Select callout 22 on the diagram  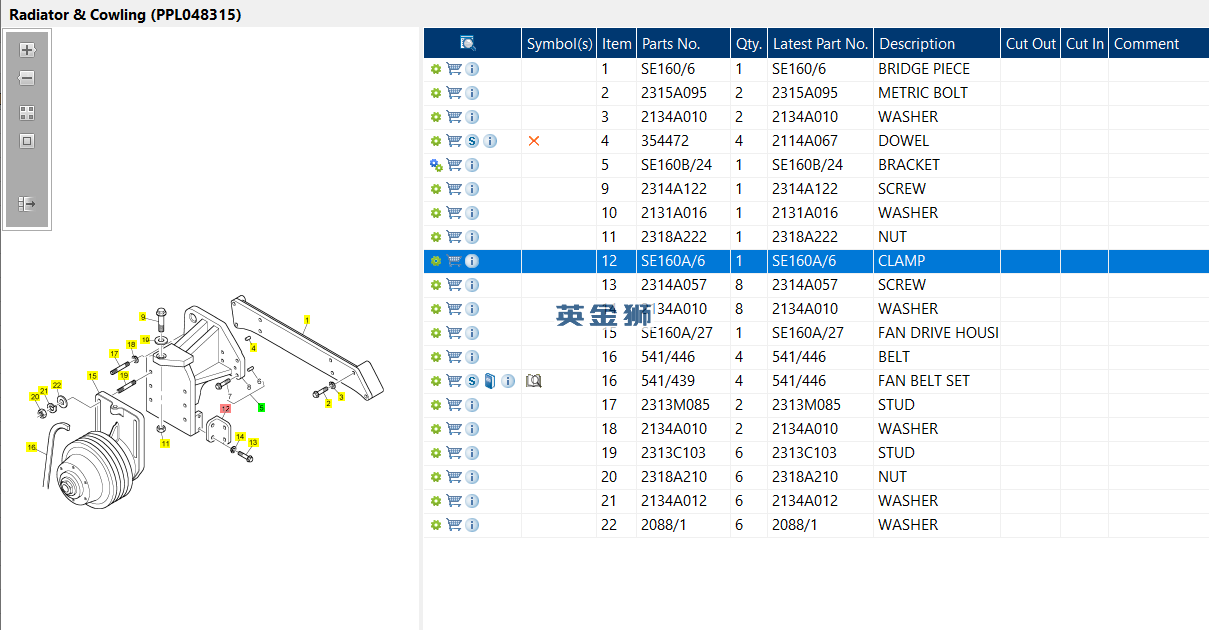point(57,385)
